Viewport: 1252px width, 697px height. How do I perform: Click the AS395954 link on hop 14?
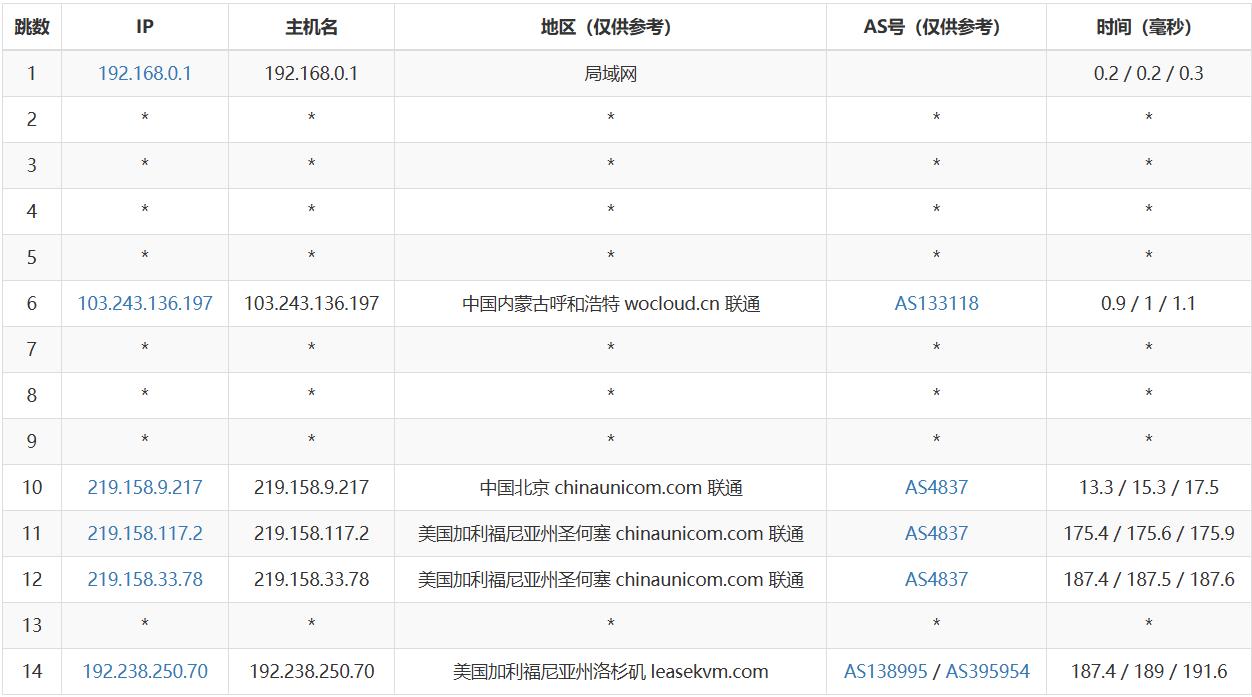pos(985,672)
